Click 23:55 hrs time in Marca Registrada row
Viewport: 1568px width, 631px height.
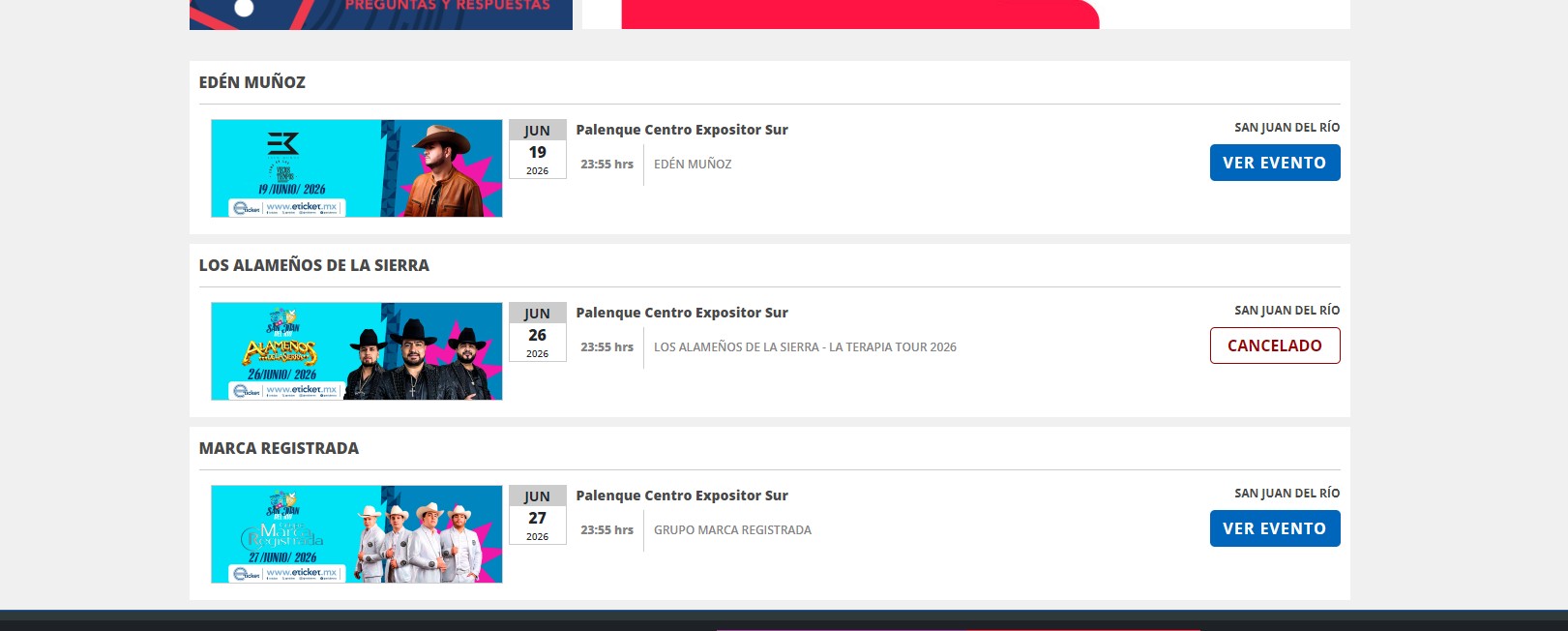tap(606, 530)
